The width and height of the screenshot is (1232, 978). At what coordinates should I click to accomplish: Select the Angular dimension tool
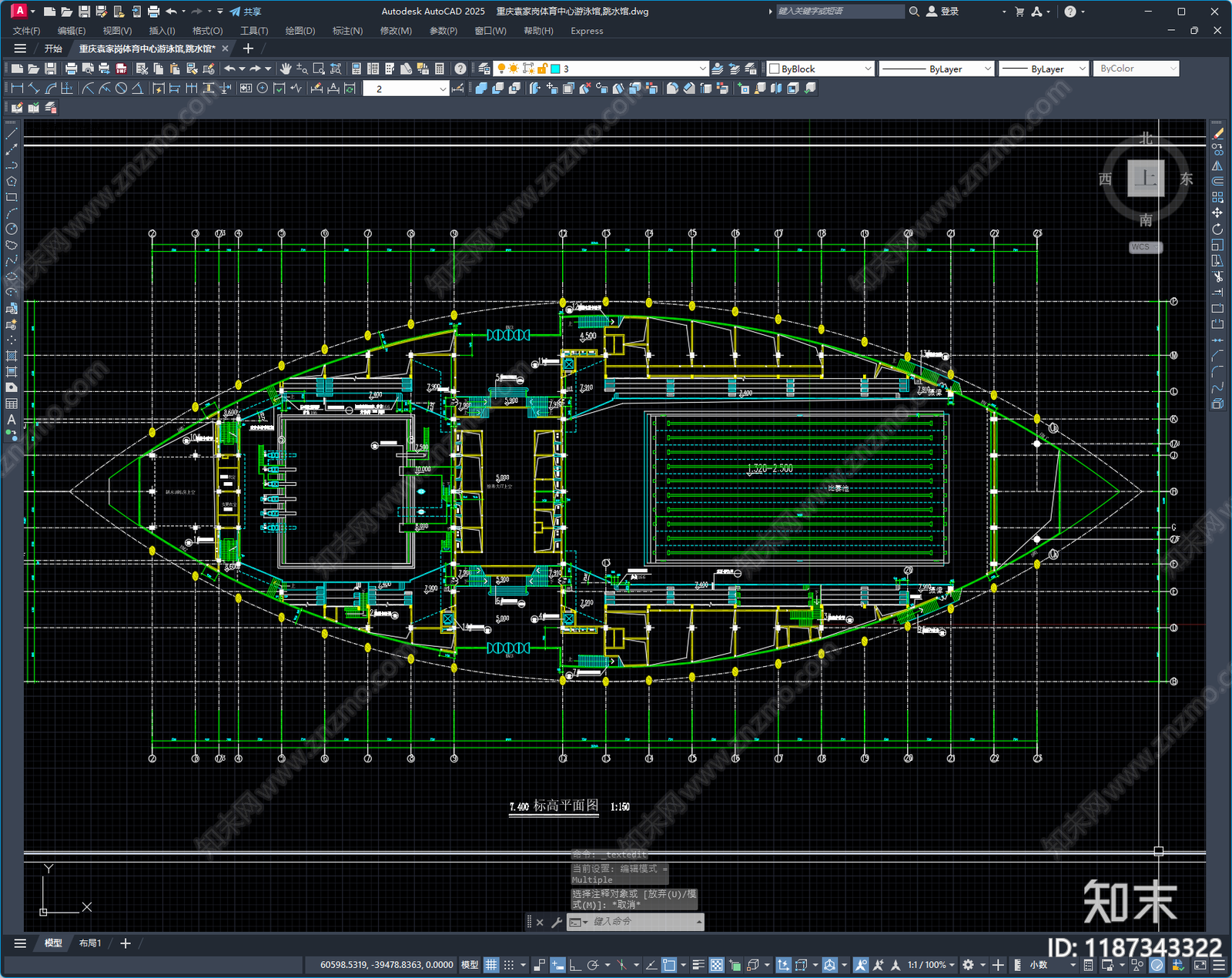pyautogui.click(x=137, y=89)
